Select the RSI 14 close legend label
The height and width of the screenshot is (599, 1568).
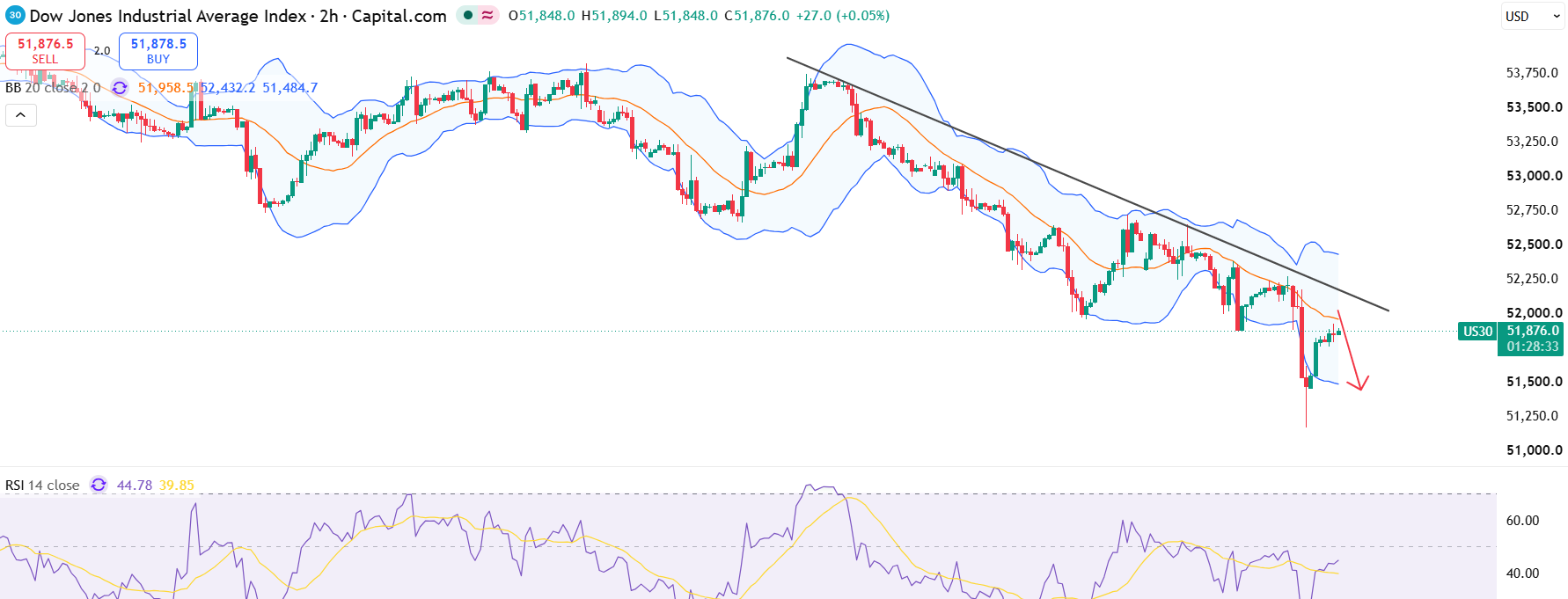pyautogui.click(x=42, y=485)
